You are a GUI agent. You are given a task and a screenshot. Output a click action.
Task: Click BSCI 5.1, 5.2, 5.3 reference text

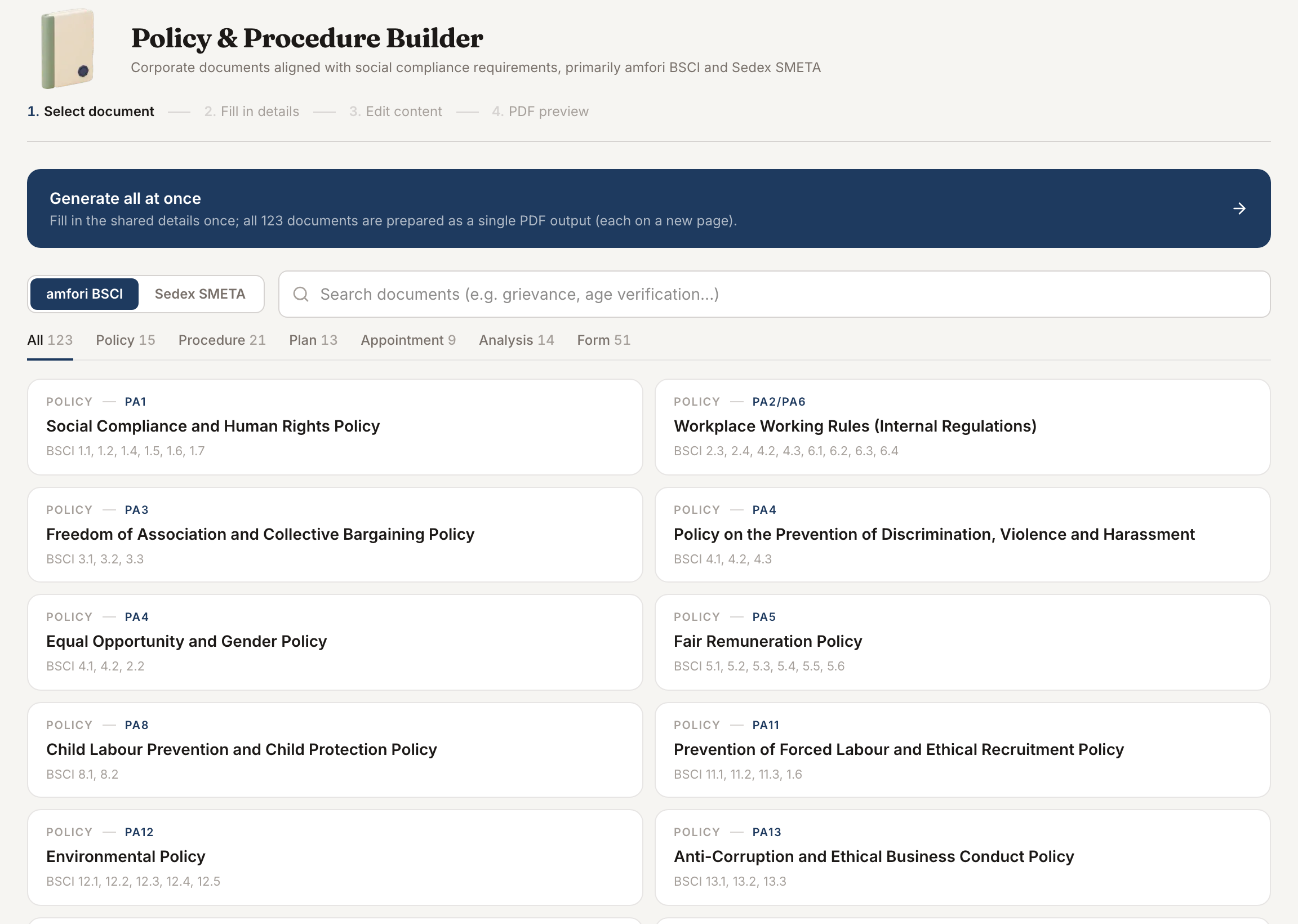pyautogui.click(x=759, y=667)
